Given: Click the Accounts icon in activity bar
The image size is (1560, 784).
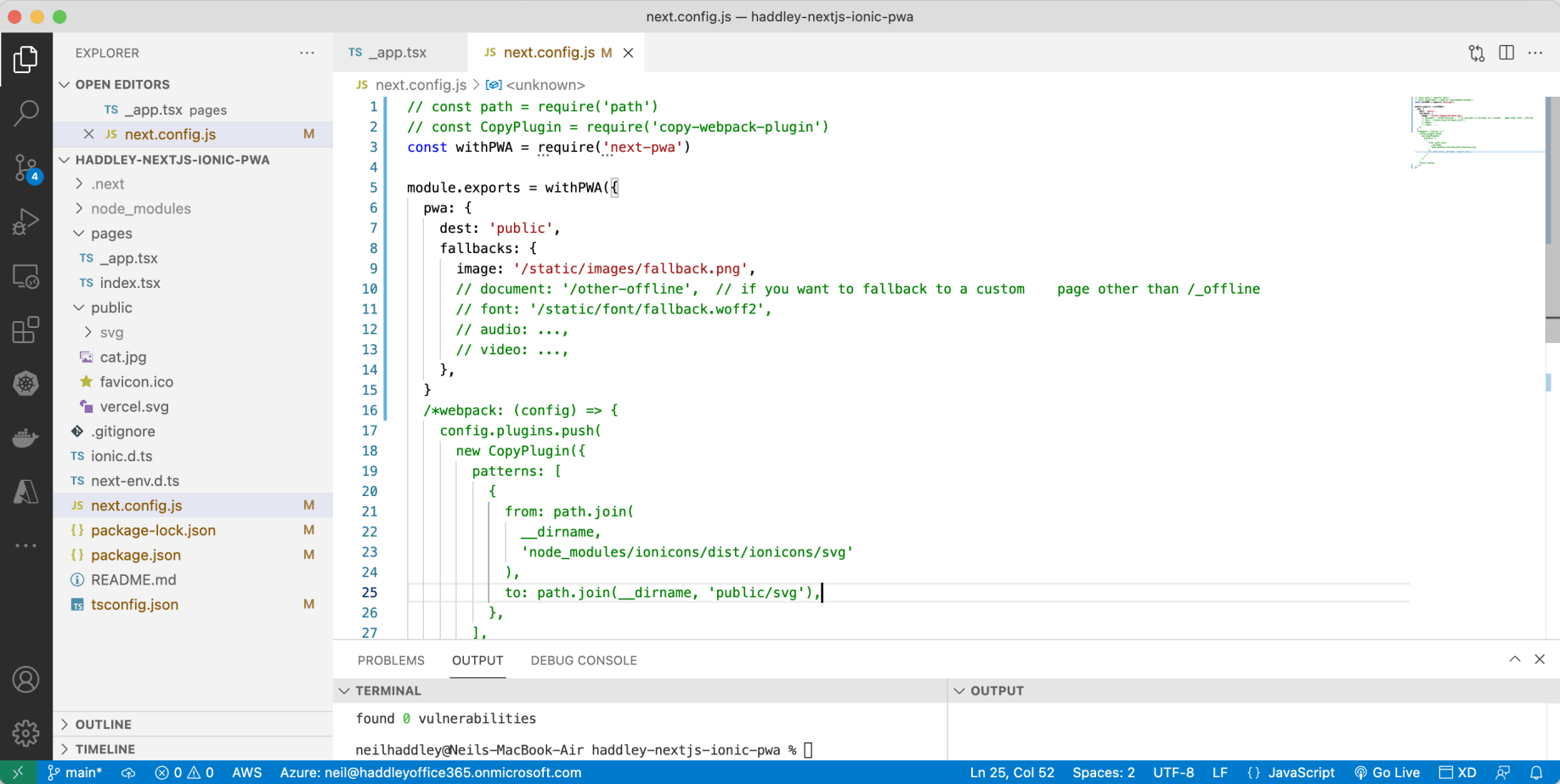Looking at the screenshot, I should point(26,680).
